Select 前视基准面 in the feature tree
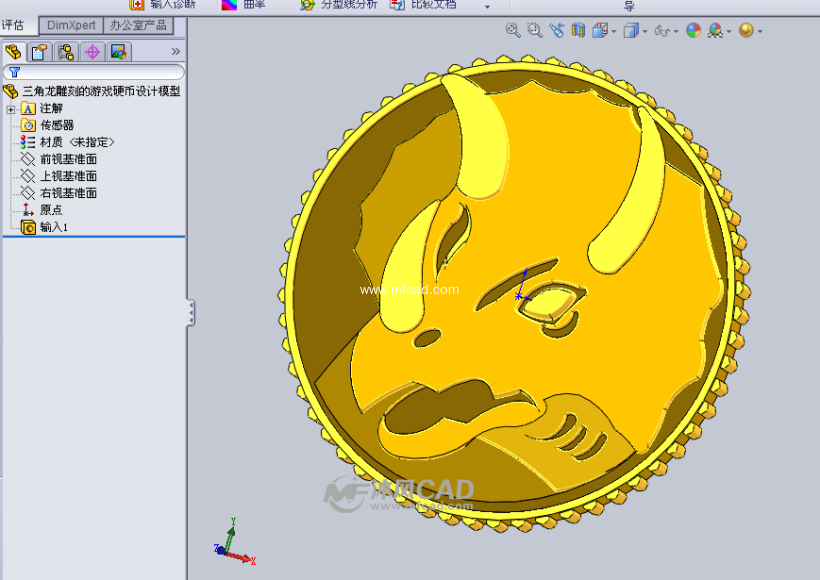The height and width of the screenshot is (580, 820). tap(68, 159)
